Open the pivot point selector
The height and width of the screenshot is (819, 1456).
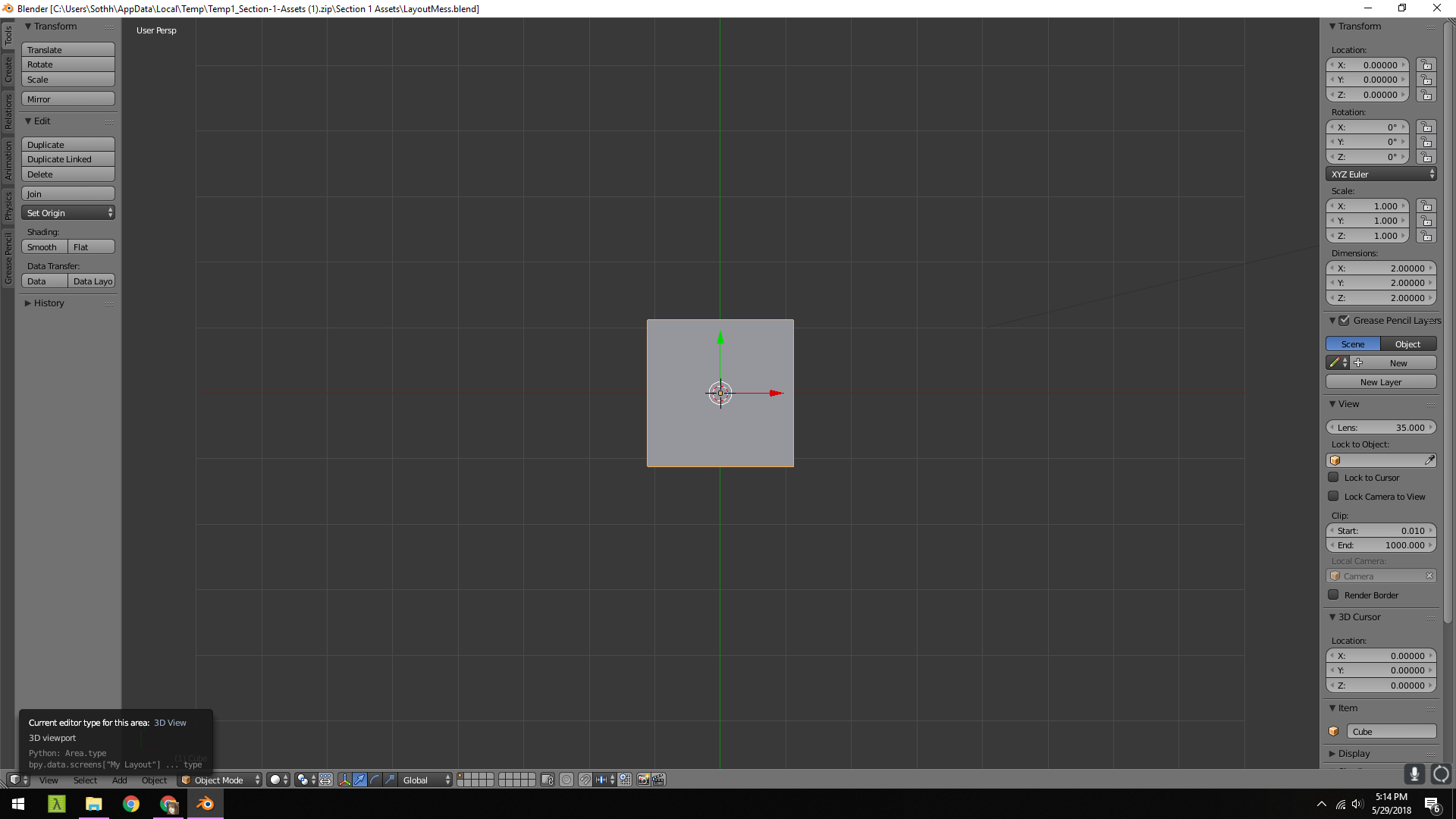point(306,780)
